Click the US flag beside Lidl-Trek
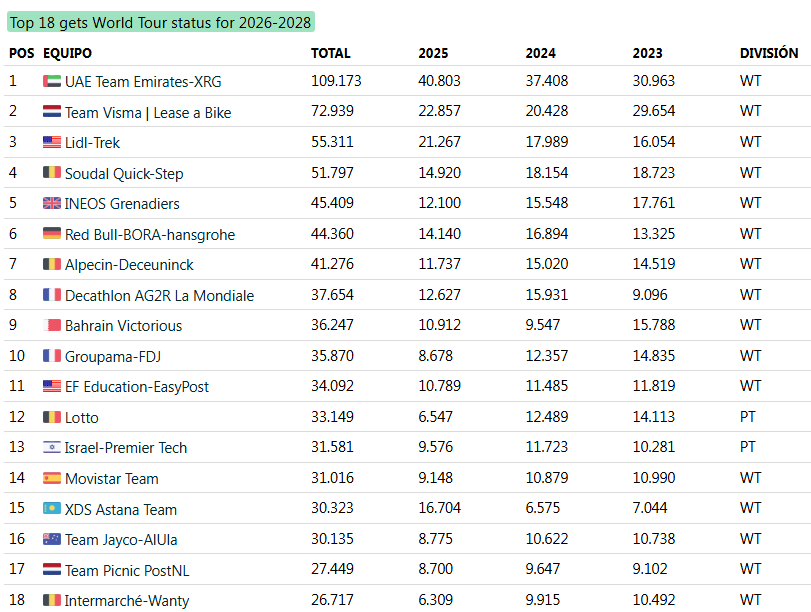Screen dimensions: 811x612 (x=52, y=142)
